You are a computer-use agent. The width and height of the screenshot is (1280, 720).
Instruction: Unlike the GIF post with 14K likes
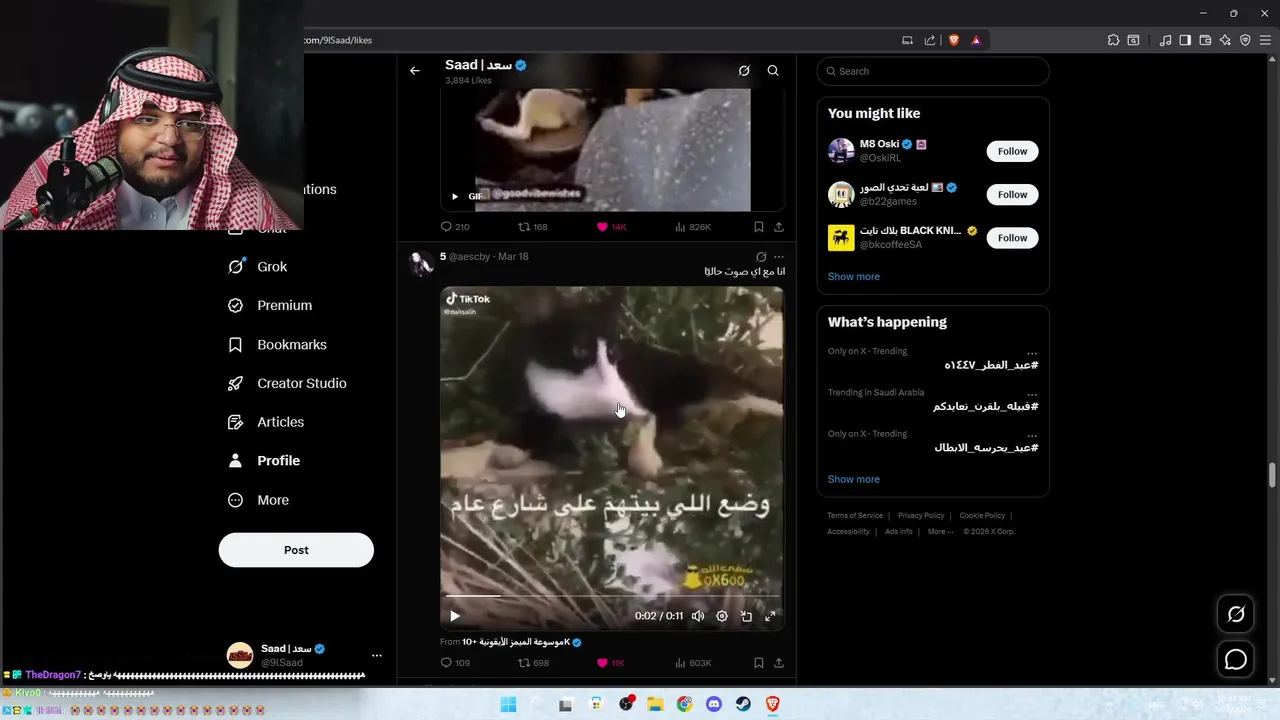point(611,227)
